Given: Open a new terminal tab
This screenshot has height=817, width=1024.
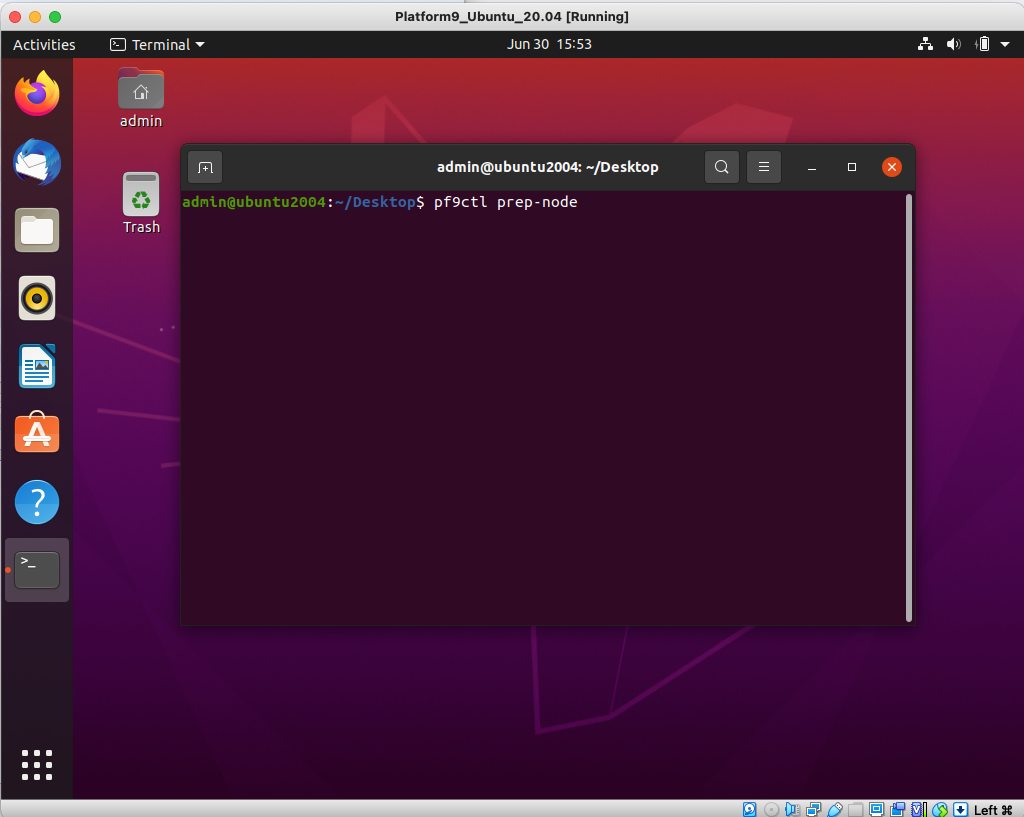Looking at the screenshot, I should (x=205, y=167).
